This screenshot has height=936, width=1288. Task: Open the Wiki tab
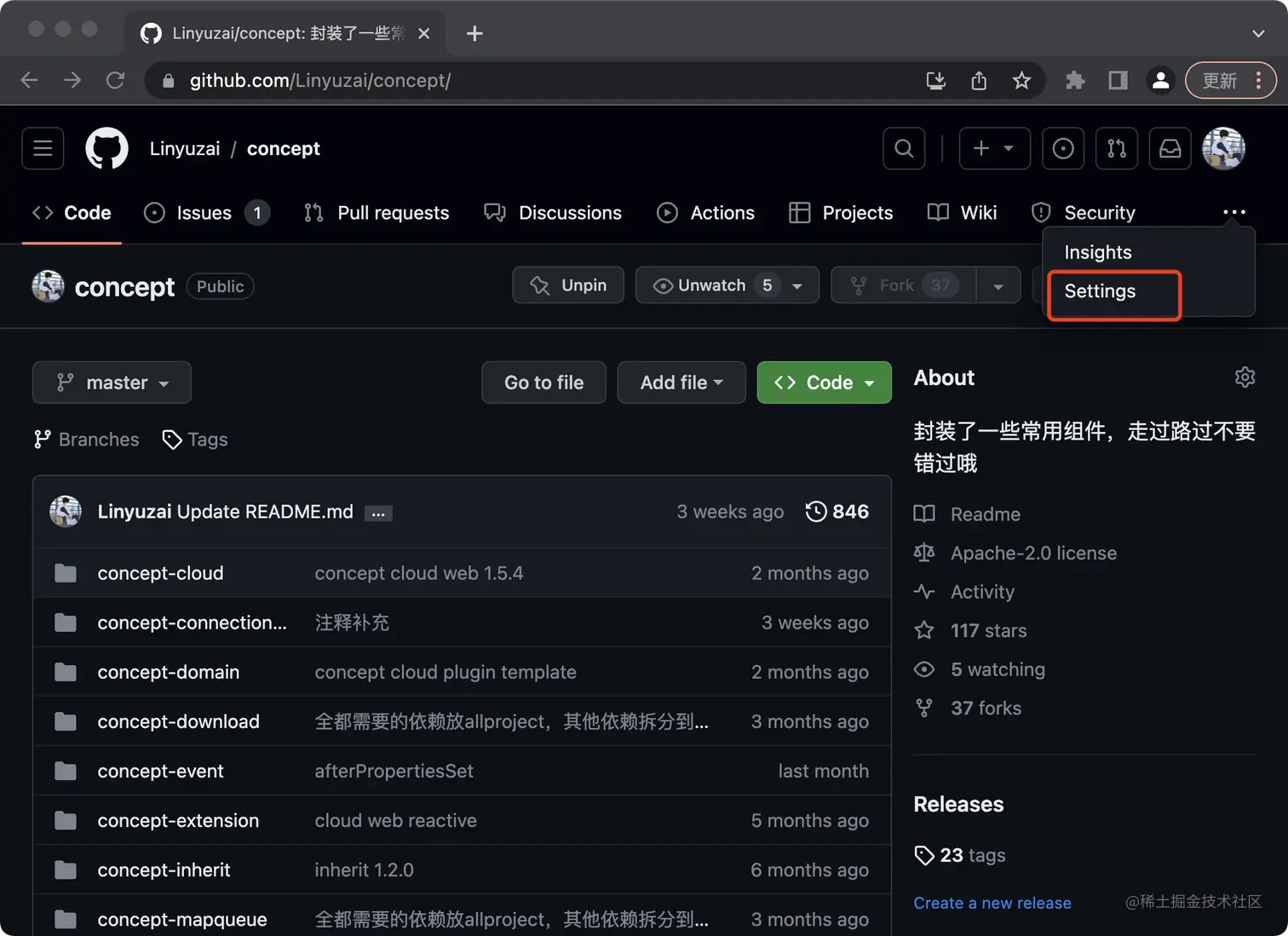tap(962, 213)
